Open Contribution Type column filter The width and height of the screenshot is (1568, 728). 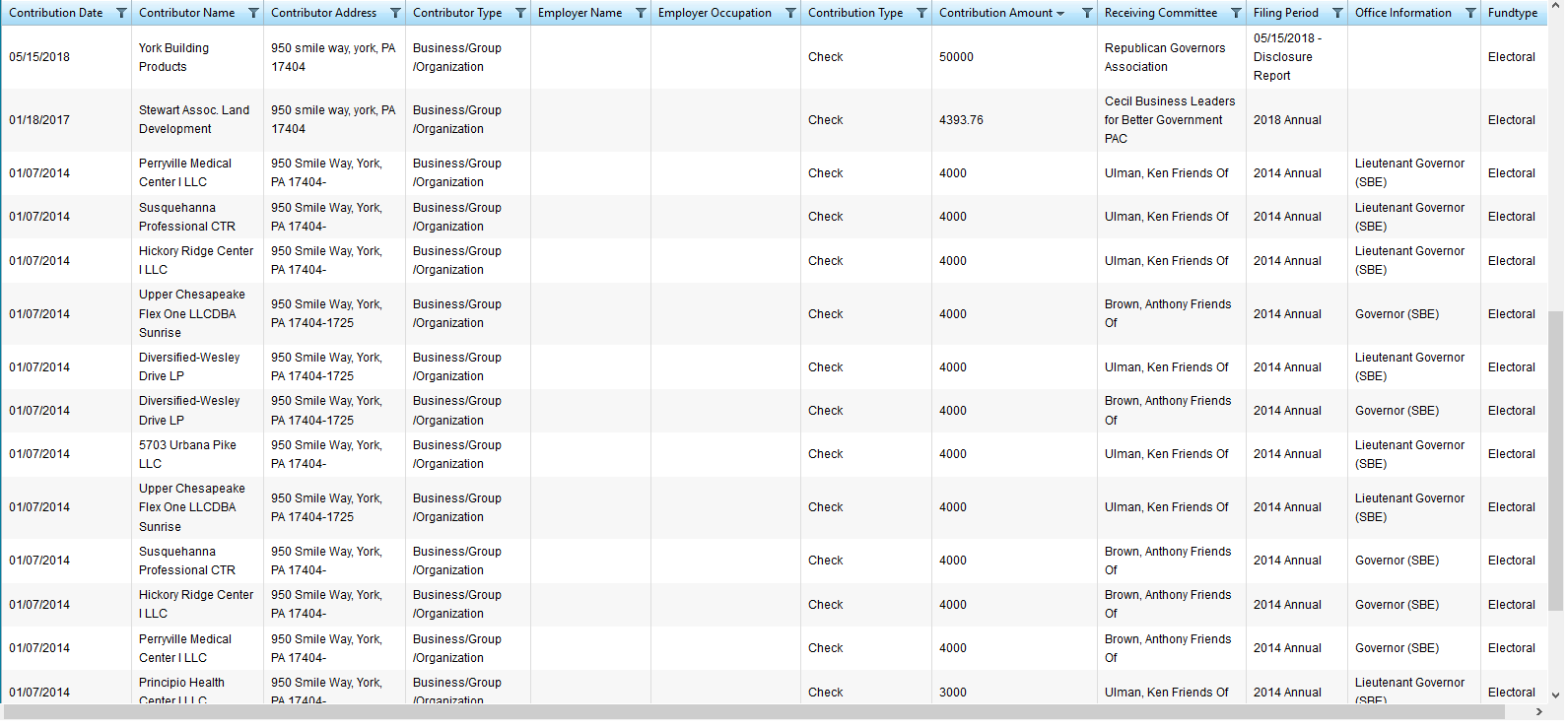click(921, 13)
